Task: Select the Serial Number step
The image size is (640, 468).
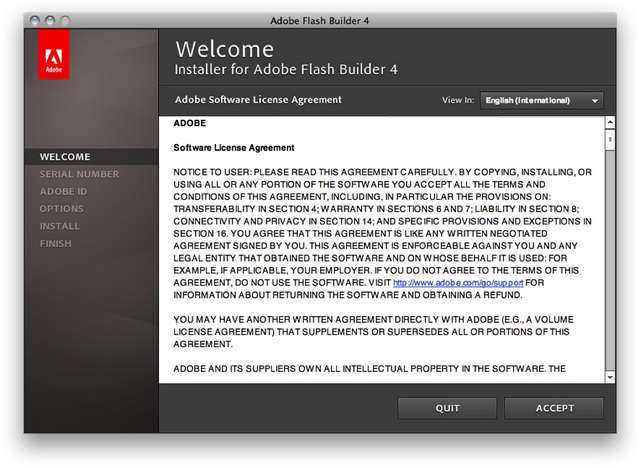Action: click(79, 174)
